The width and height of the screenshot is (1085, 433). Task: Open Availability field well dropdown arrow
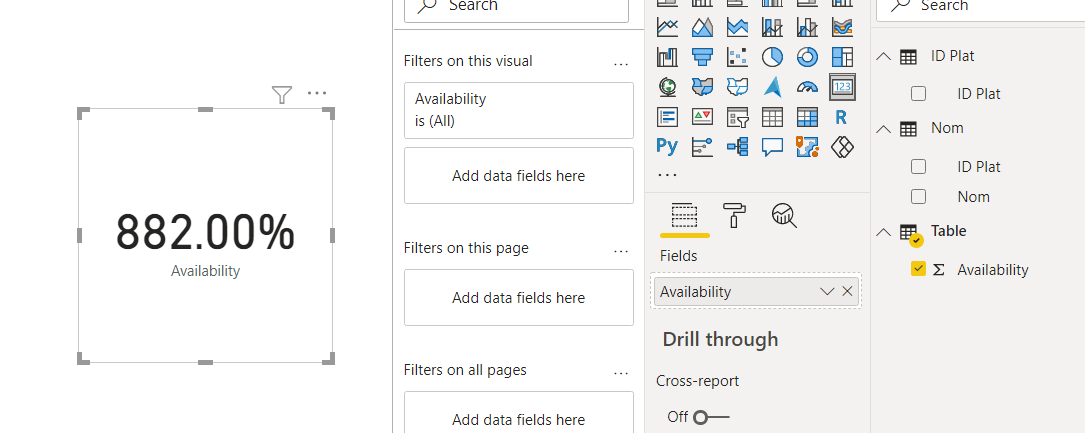pos(827,291)
